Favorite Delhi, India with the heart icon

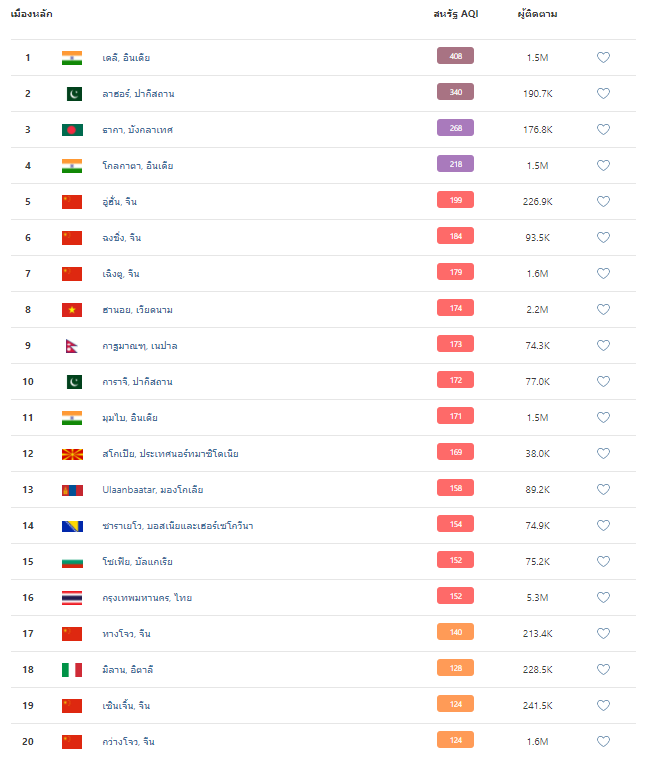tap(603, 58)
